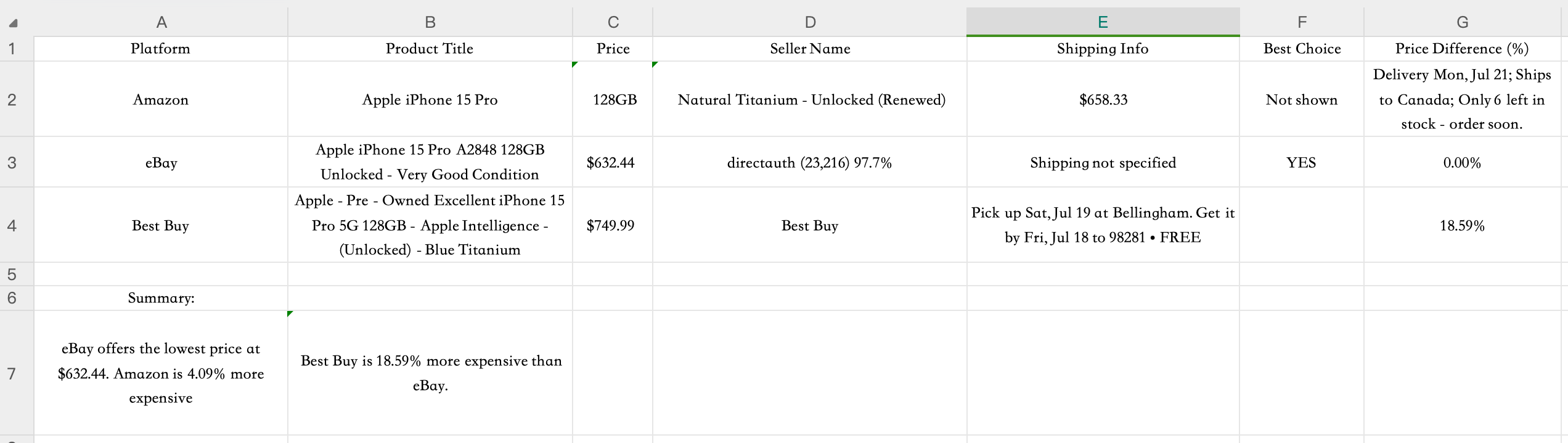This screenshot has height=443, width=1568.
Task: Click the 18.59% price difference cell
Action: (x=1462, y=225)
